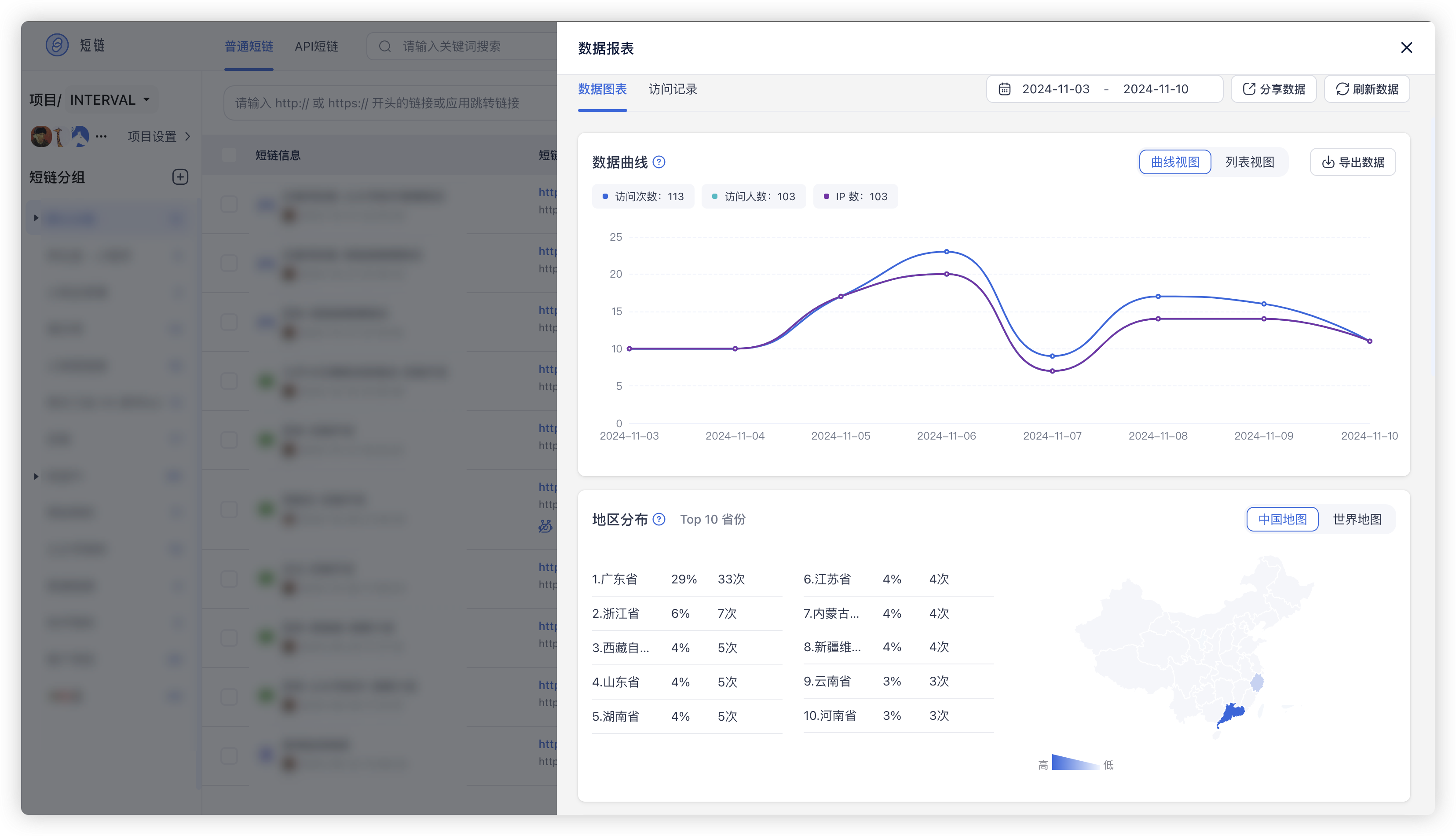Screen dimensions: 1456x836
Task: Expand the lower collapsed group arrow
Action: click(36, 477)
